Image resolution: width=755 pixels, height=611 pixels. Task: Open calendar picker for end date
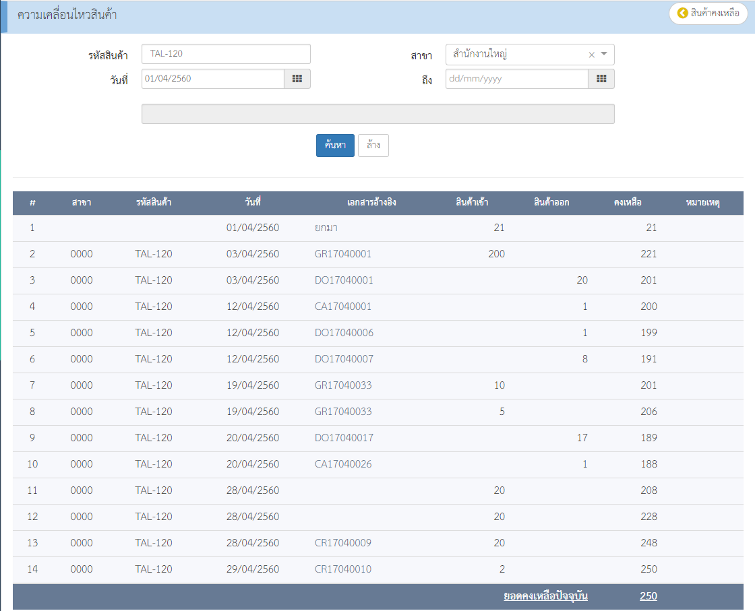tap(601, 79)
